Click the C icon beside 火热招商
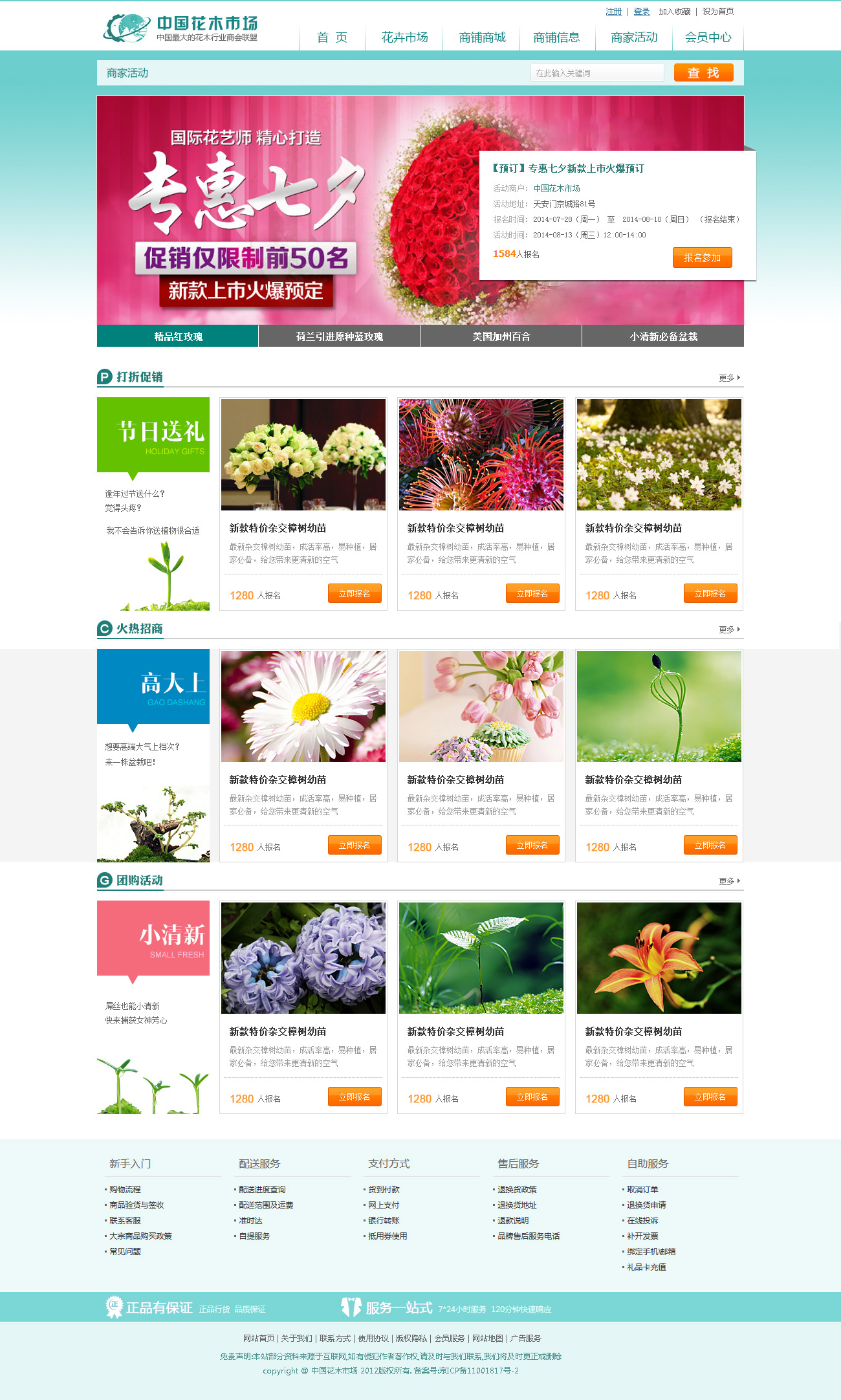Screen dimensions: 841x1400 (105, 628)
